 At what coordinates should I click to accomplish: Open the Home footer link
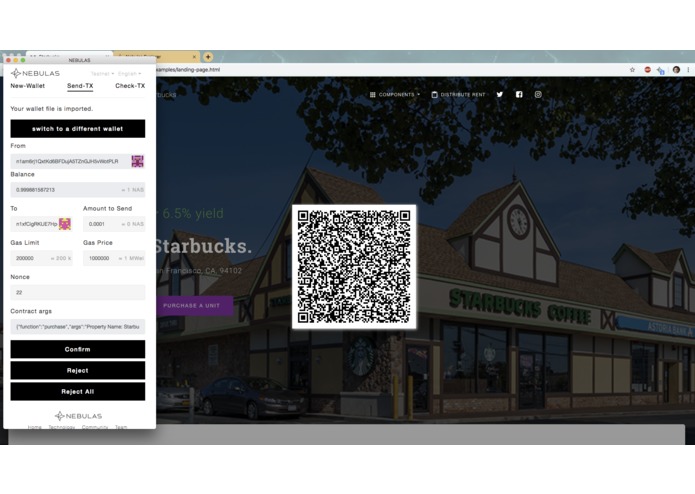pos(35,427)
